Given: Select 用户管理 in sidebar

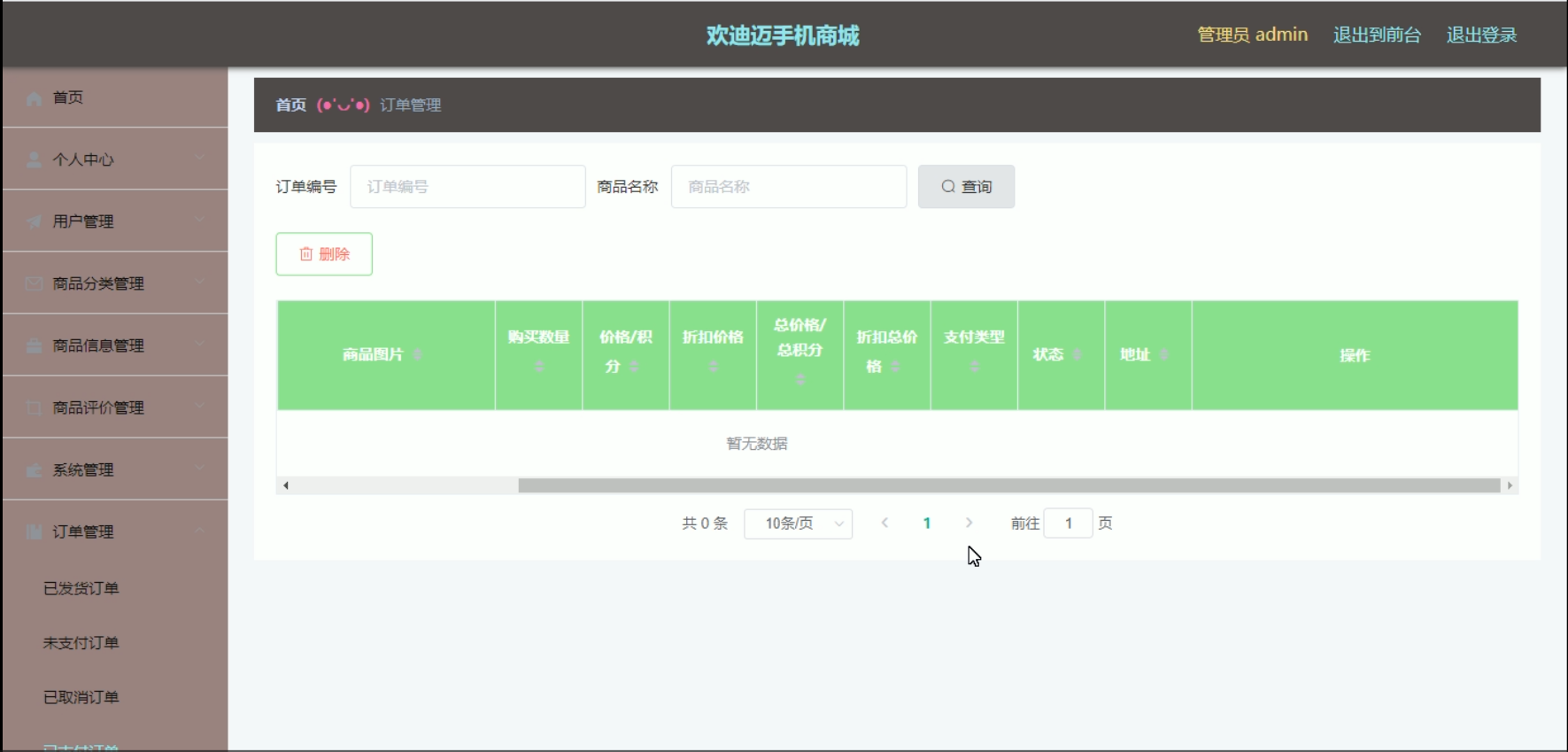Looking at the screenshot, I should tap(115, 221).
